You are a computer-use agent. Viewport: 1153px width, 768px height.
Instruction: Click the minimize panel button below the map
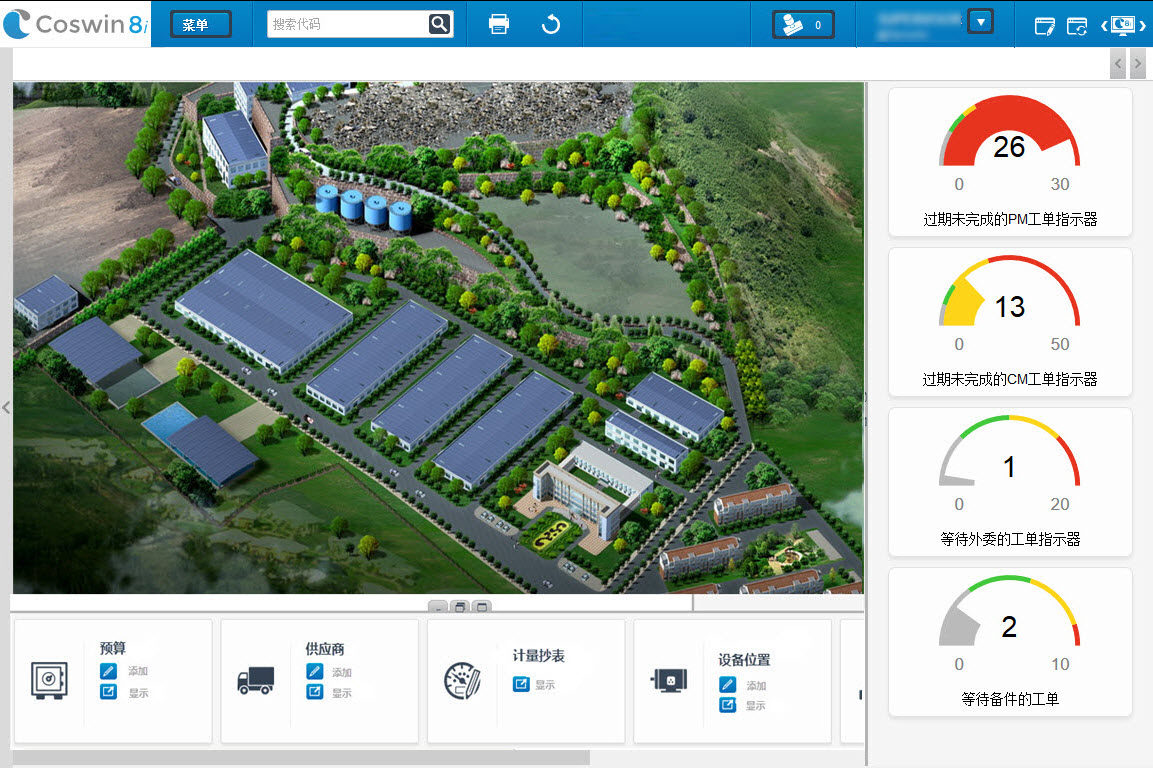pyautogui.click(x=438, y=607)
